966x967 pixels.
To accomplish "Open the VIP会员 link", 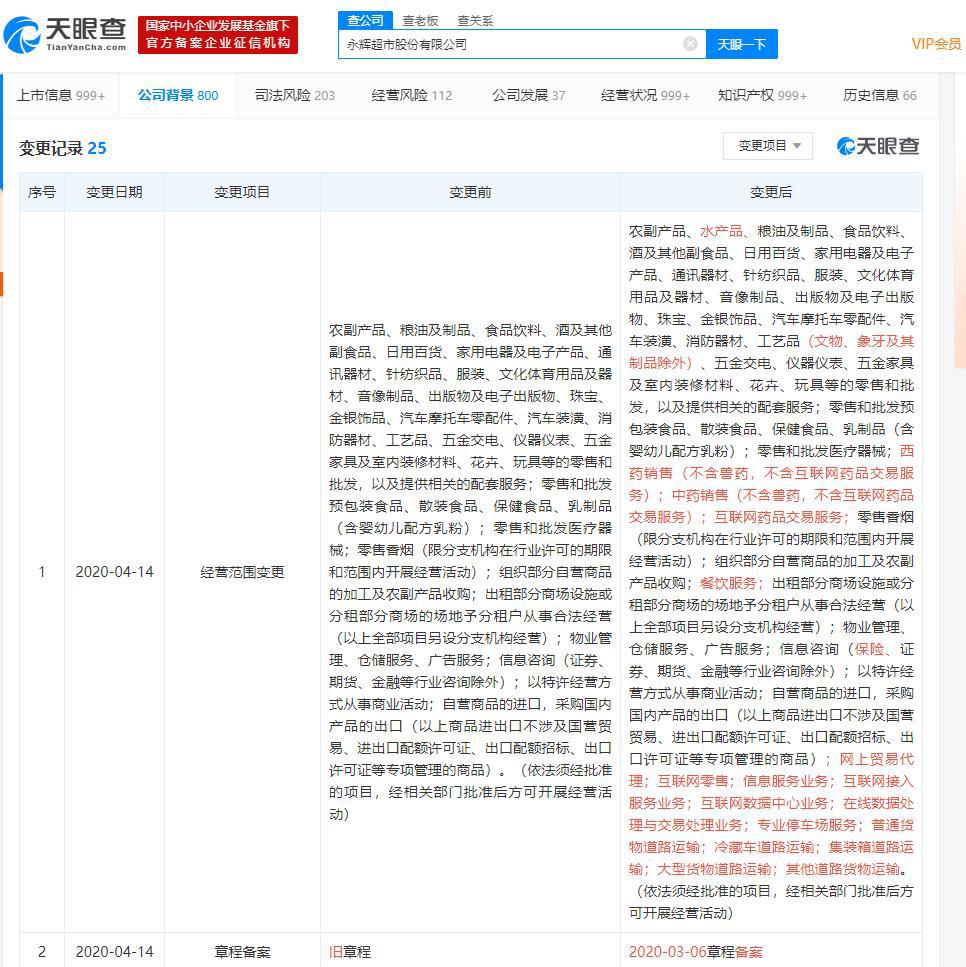I will pyautogui.click(x=936, y=44).
